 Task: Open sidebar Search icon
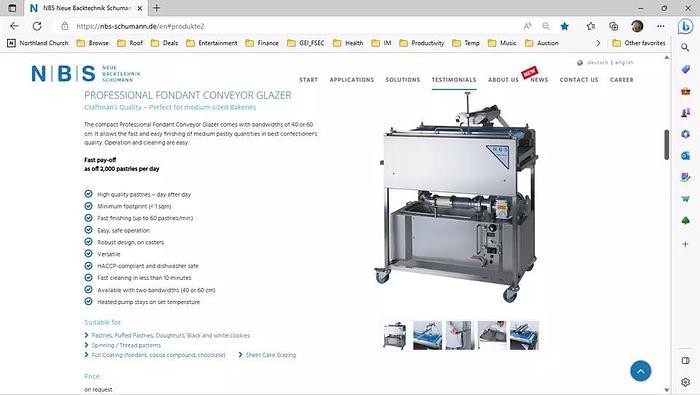(685, 47)
